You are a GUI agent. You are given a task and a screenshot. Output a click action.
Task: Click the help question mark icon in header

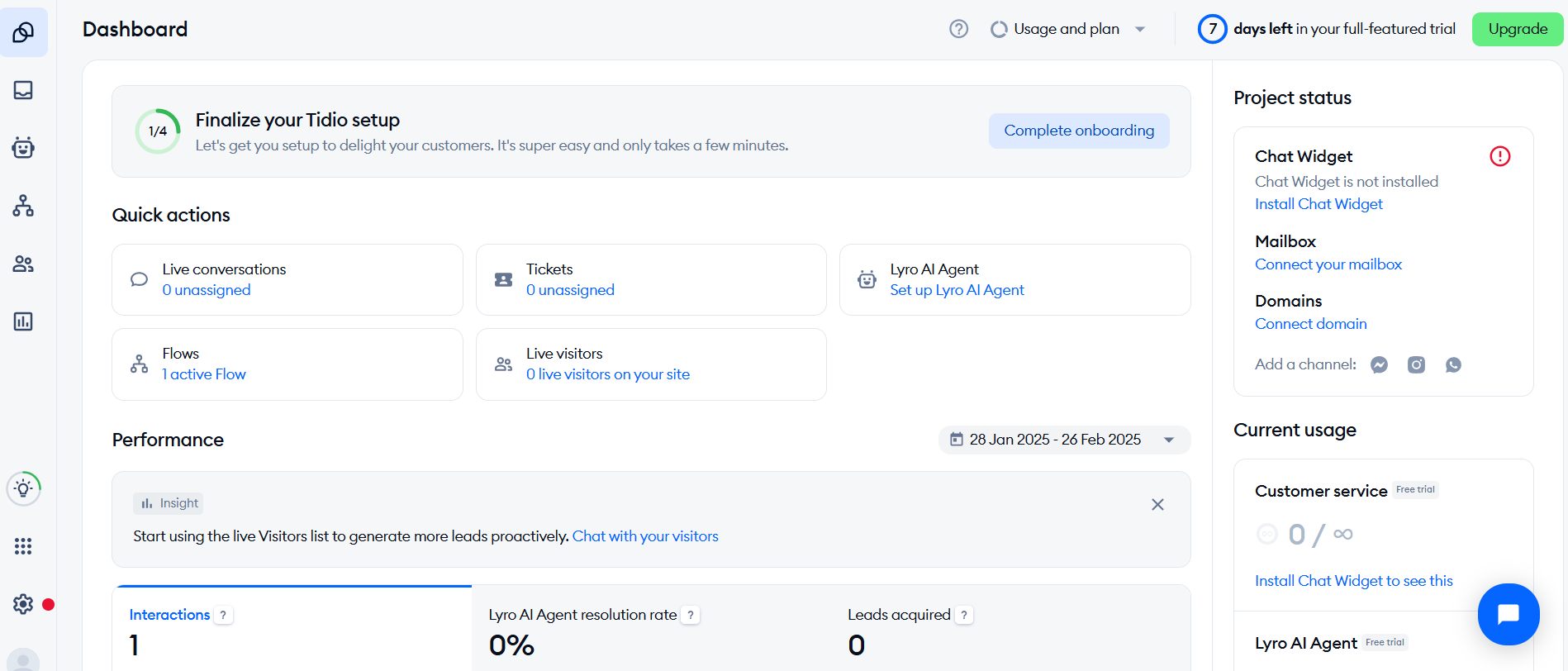pyautogui.click(x=958, y=29)
